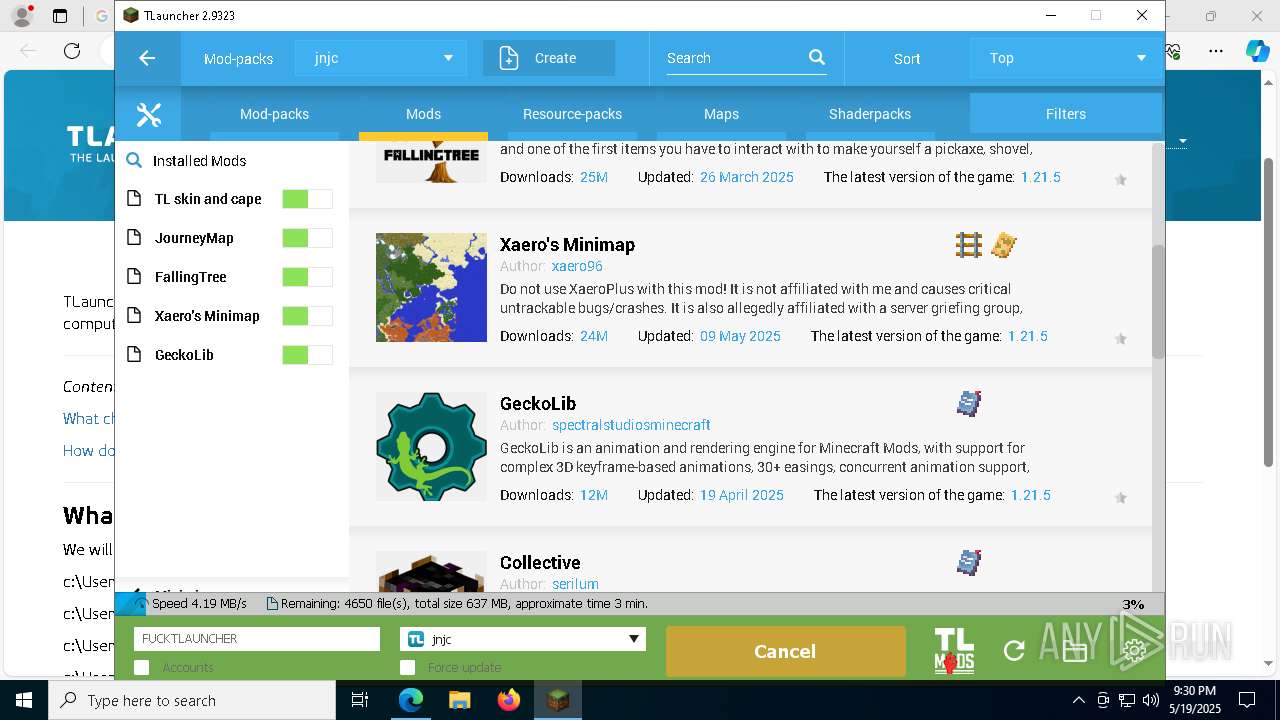Viewport: 1280px width, 720px height.
Task: Click the TL skin and cape file icon
Action: pos(134,199)
